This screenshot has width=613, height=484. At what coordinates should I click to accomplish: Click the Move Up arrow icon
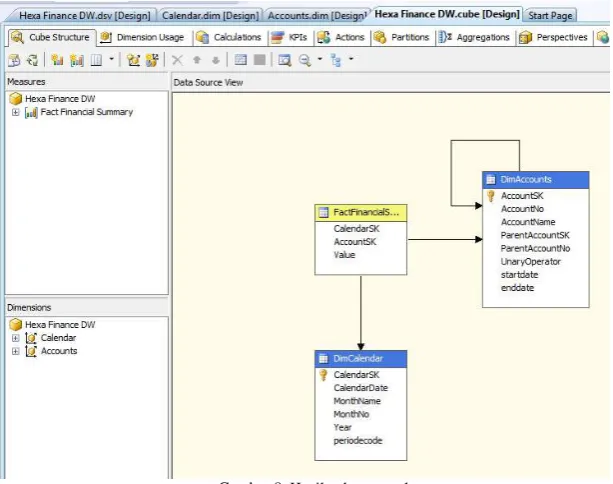coord(197,60)
